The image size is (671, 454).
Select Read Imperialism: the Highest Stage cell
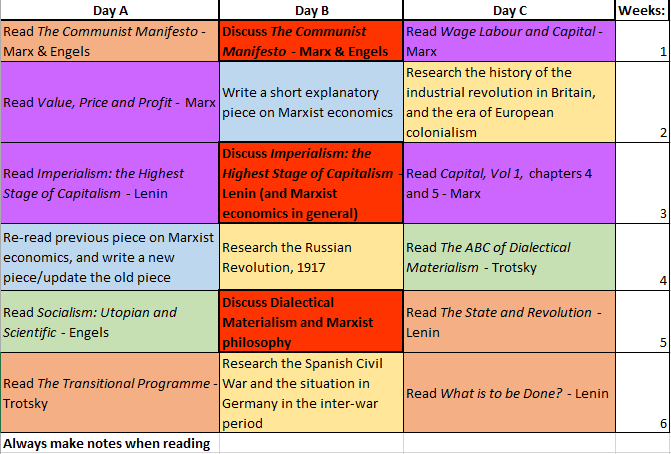(109, 183)
